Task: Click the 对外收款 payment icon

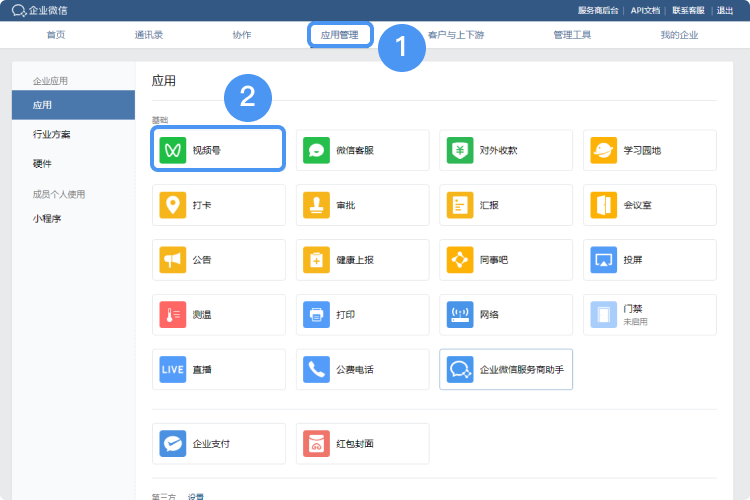Action: click(x=460, y=150)
